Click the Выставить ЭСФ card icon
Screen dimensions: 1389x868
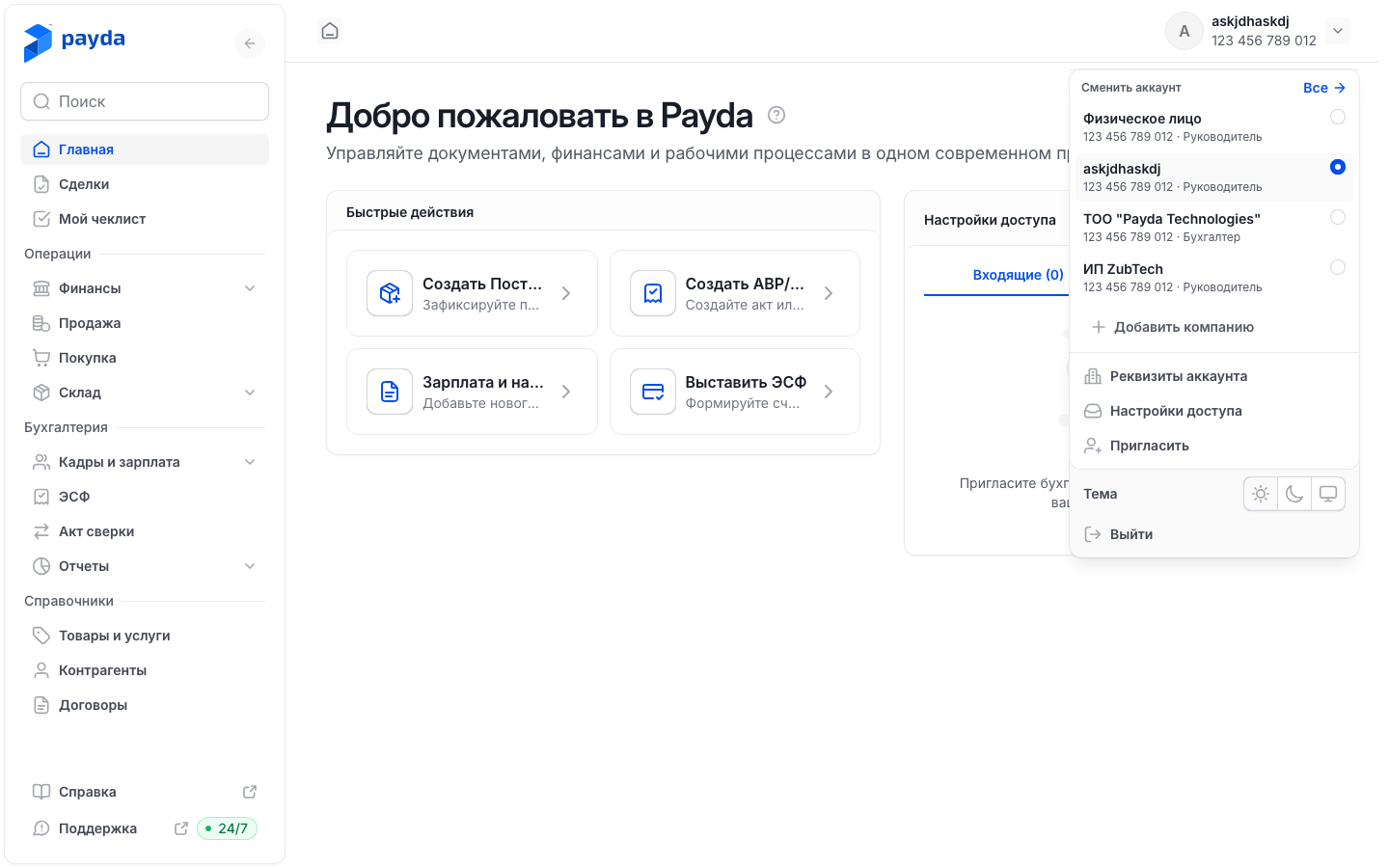pyautogui.click(x=653, y=392)
